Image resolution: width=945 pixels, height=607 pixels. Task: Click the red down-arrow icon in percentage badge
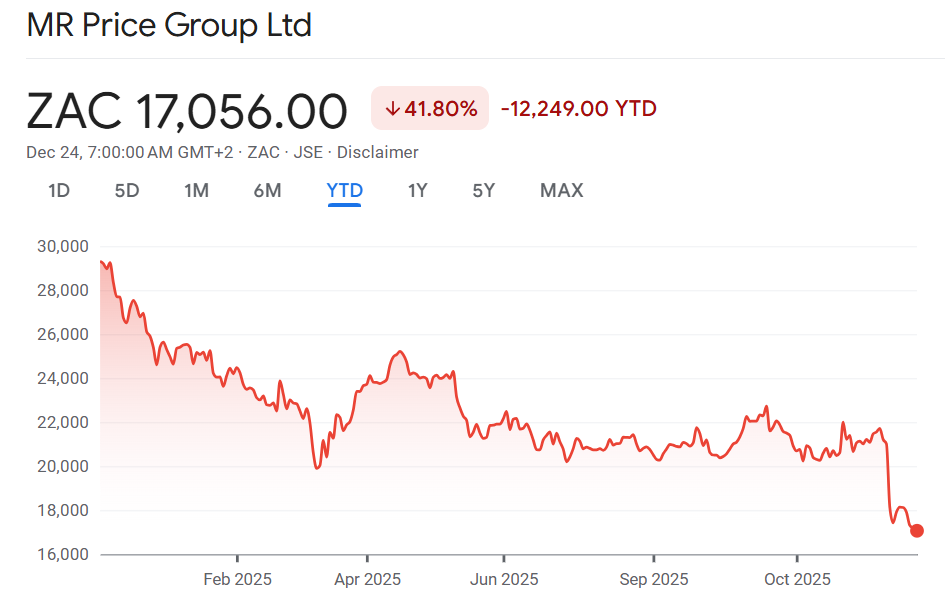[x=393, y=109]
